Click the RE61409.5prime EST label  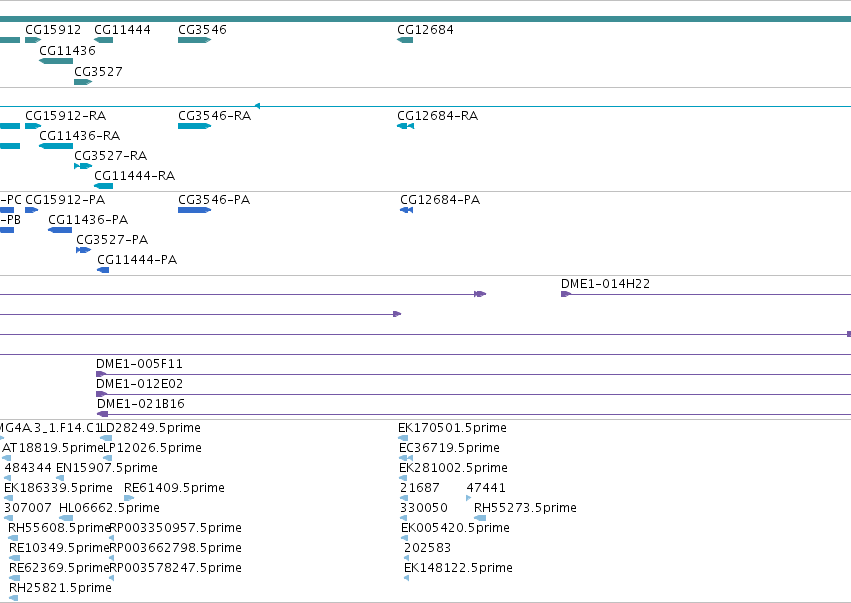pos(174,488)
